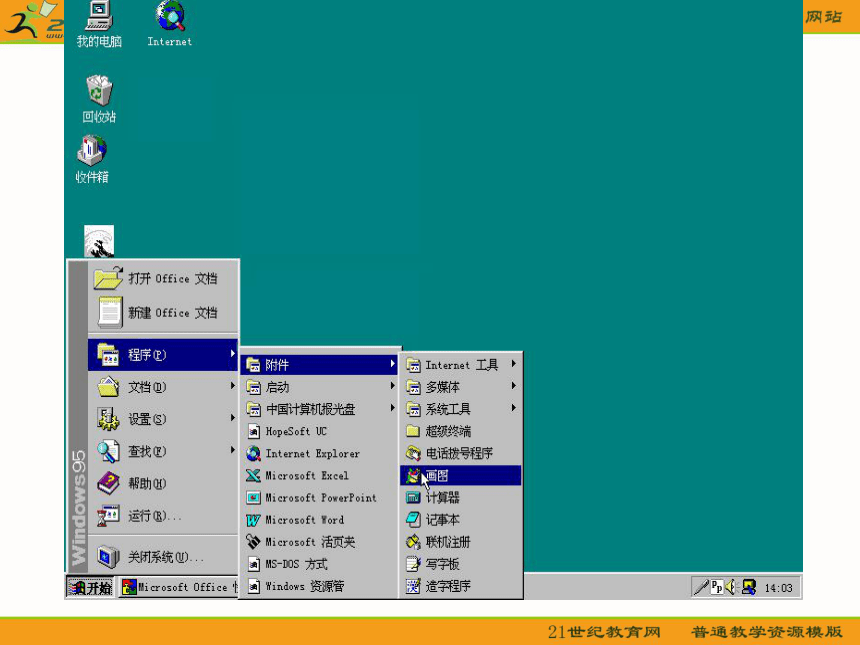860x645 pixels.
Task: Click the 画图 paint icon
Action: point(413,476)
